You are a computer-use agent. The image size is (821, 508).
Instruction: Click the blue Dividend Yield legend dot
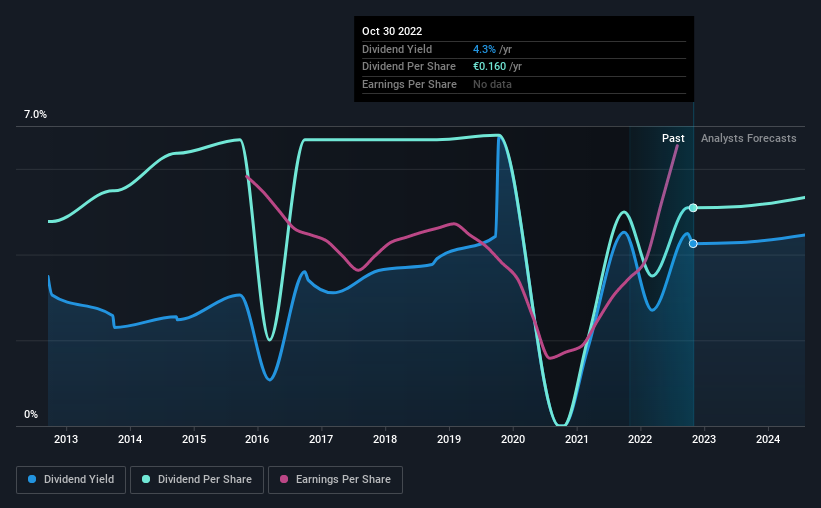32,479
